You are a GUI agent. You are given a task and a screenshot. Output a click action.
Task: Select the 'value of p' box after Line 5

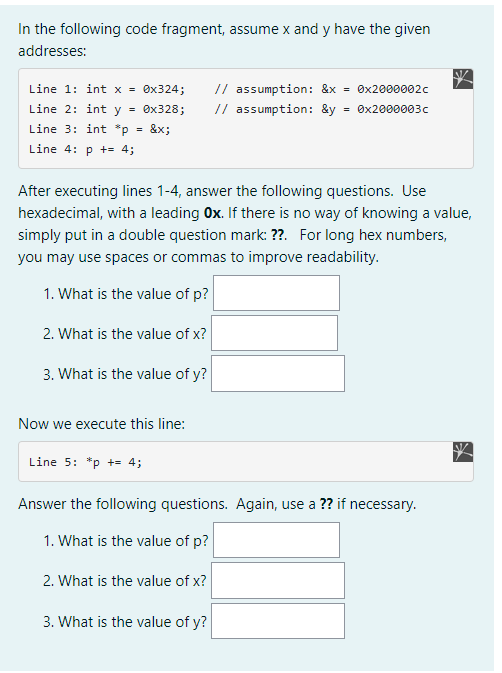[276, 540]
